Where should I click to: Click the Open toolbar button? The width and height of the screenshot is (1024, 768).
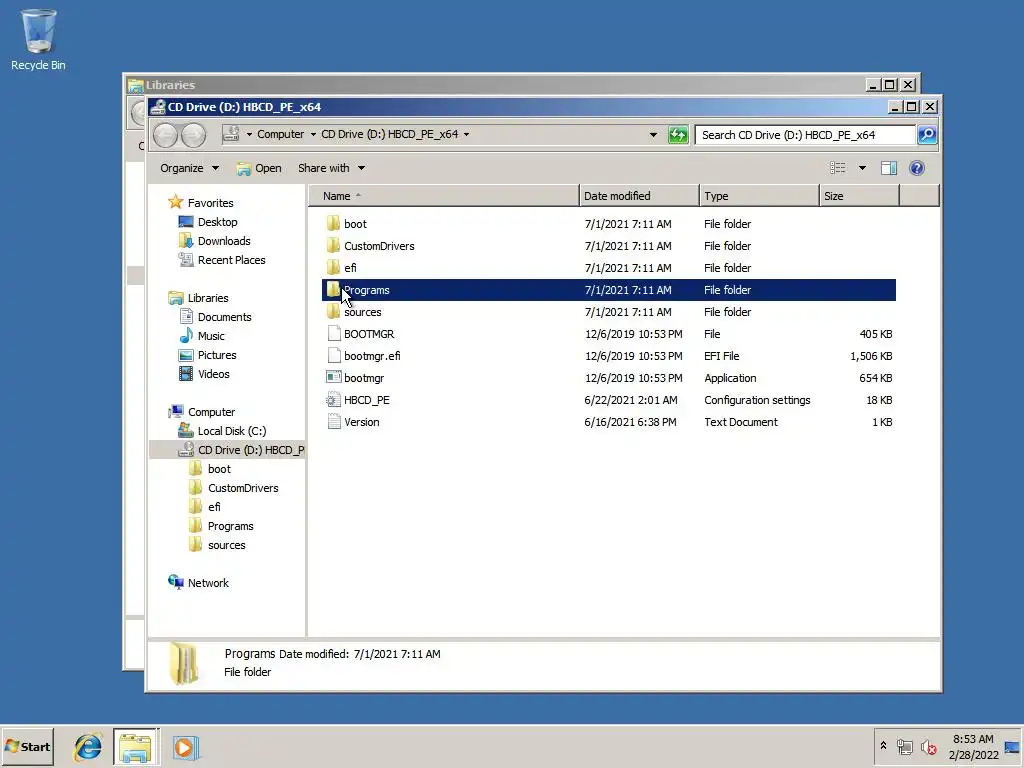click(x=259, y=168)
